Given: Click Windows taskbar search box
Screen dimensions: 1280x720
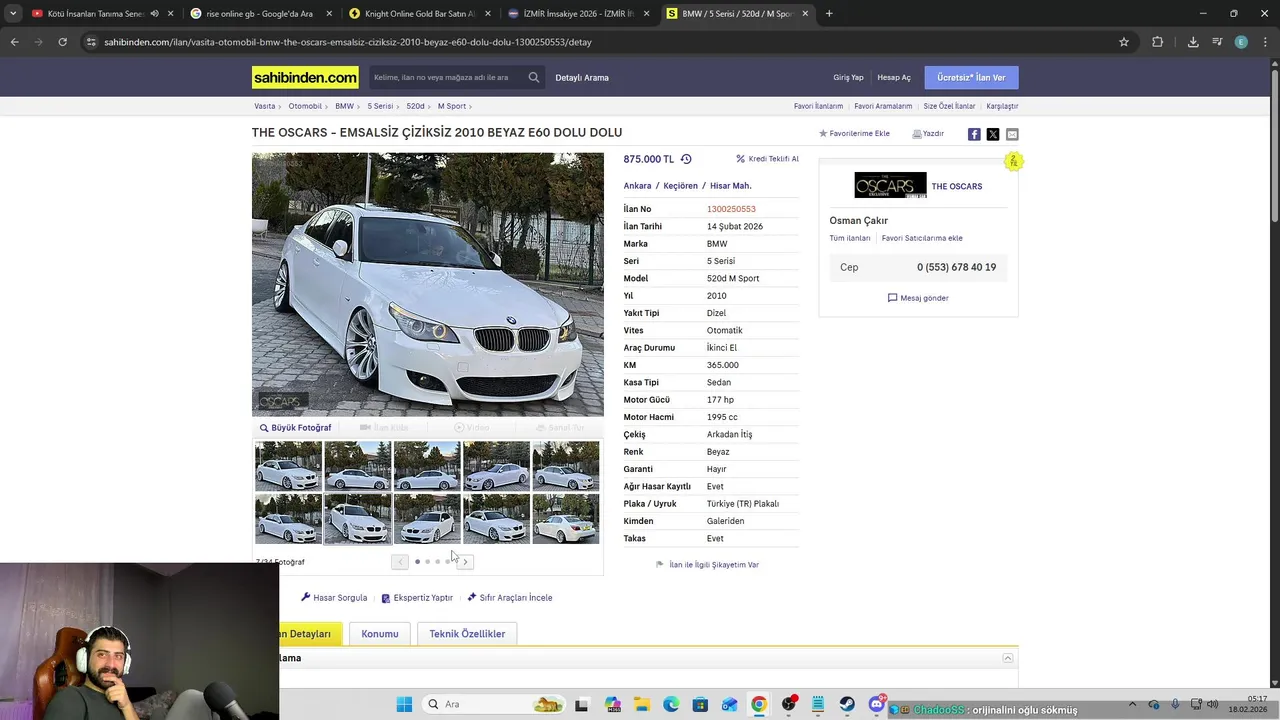Looking at the screenshot, I should click(492, 704).
